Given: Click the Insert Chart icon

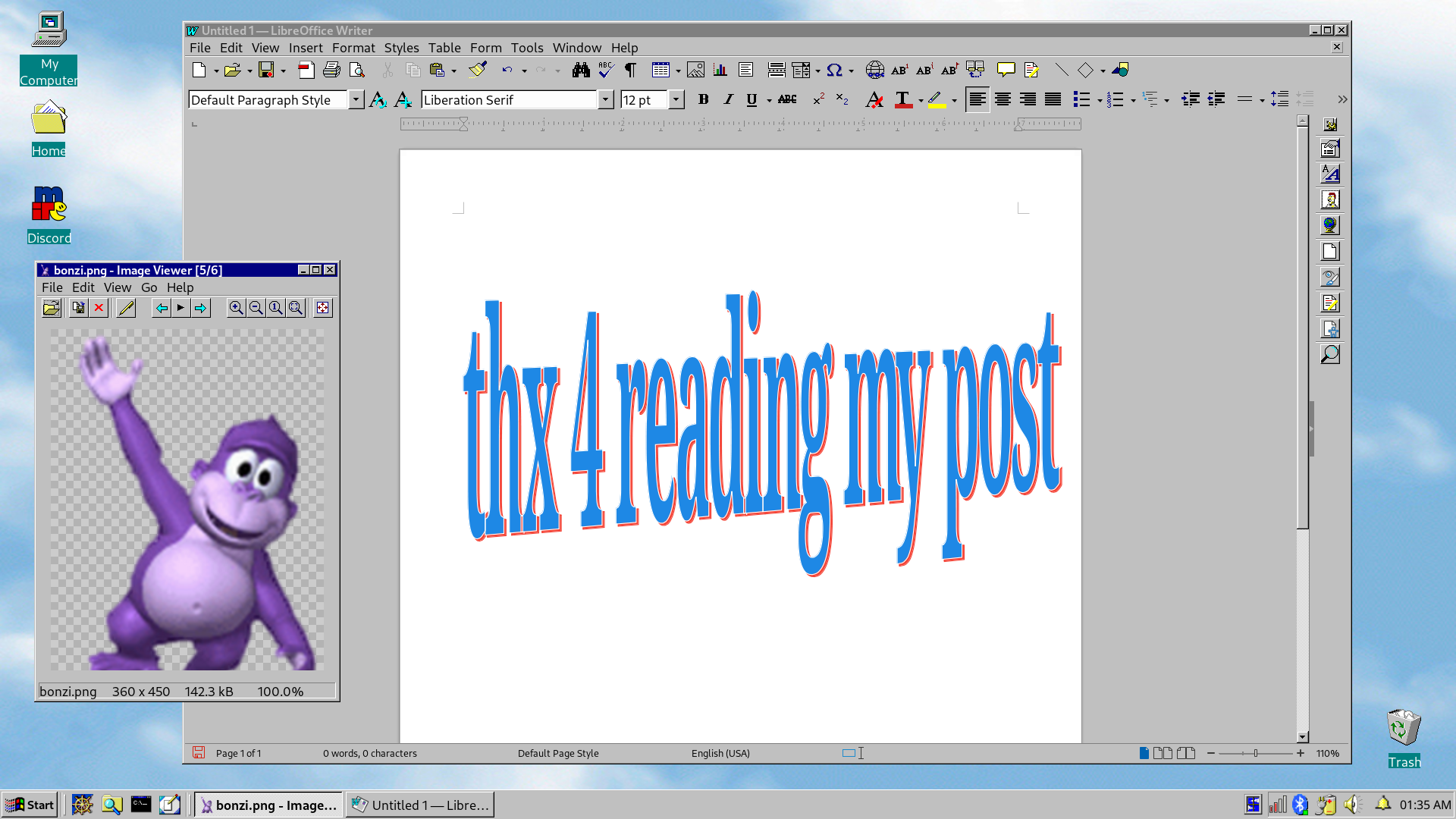Looking at the screenshot, I should [x=720, y=70].
